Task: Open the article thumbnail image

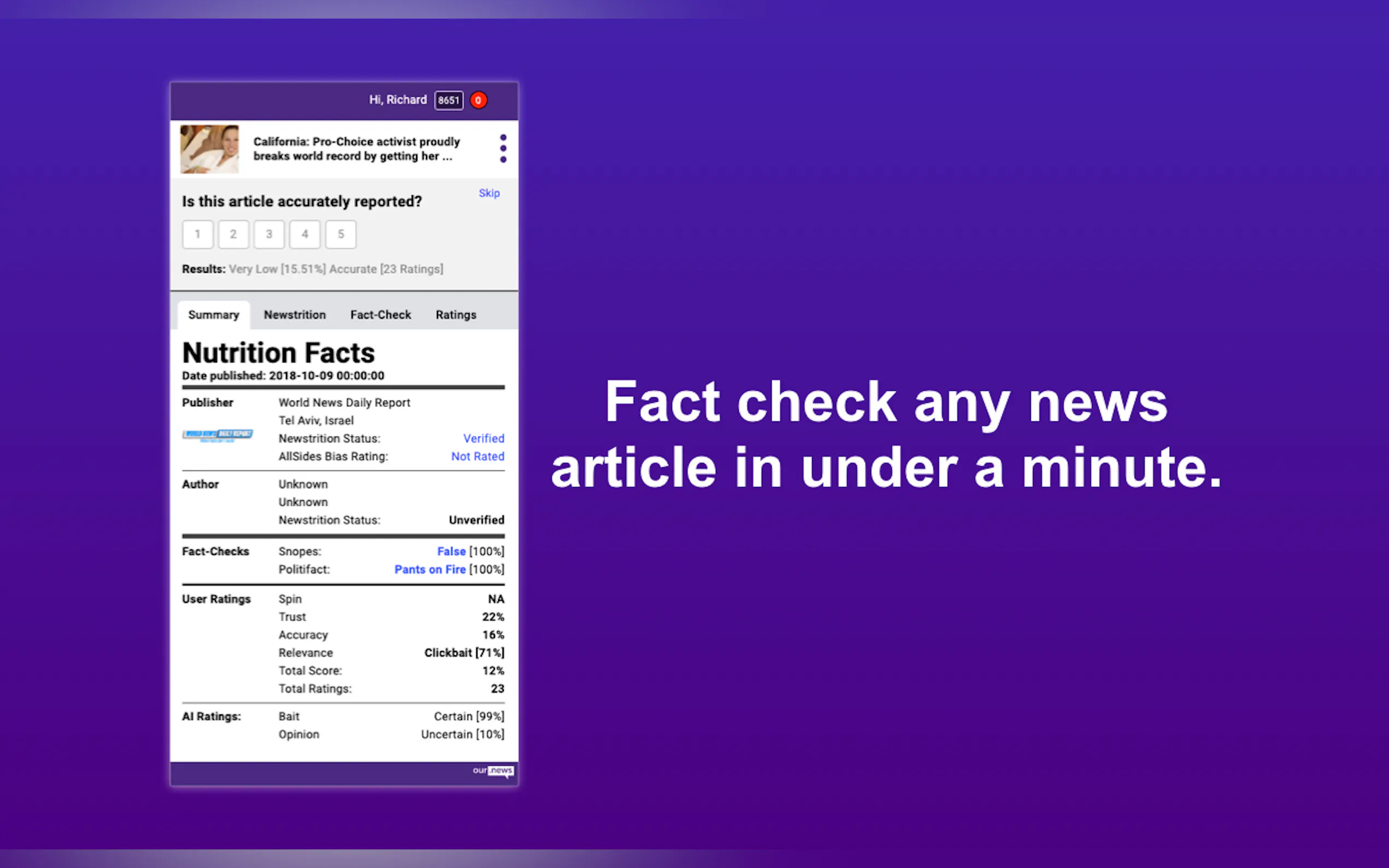Action: click(x=209, y=149)
